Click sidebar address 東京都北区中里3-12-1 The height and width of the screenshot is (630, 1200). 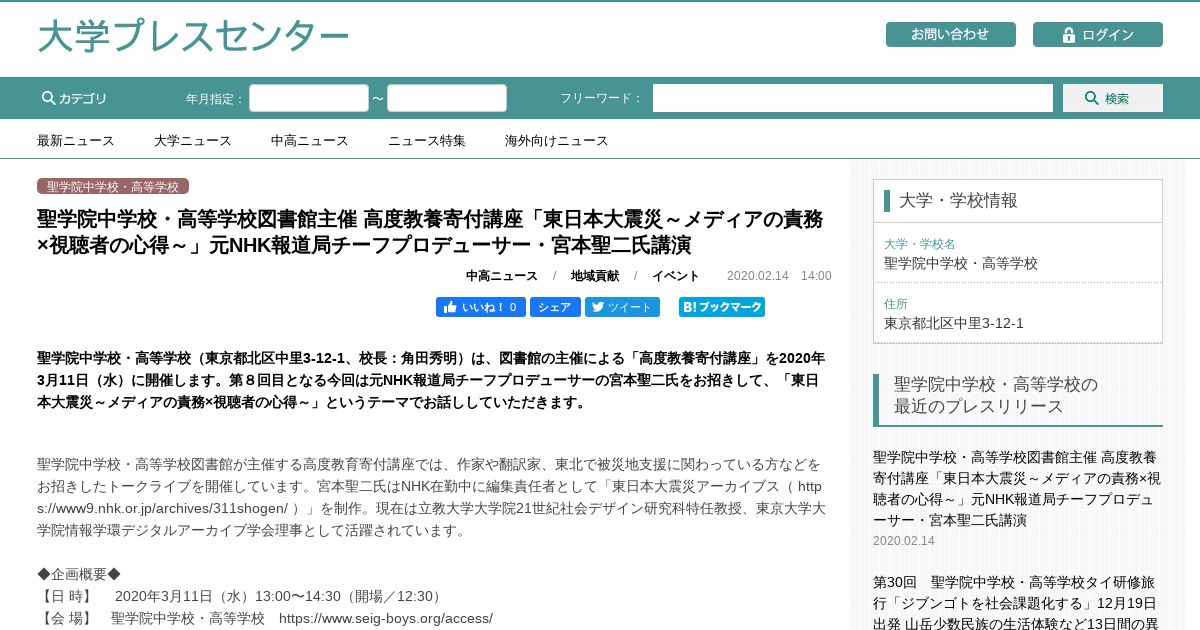pos(954,323)
